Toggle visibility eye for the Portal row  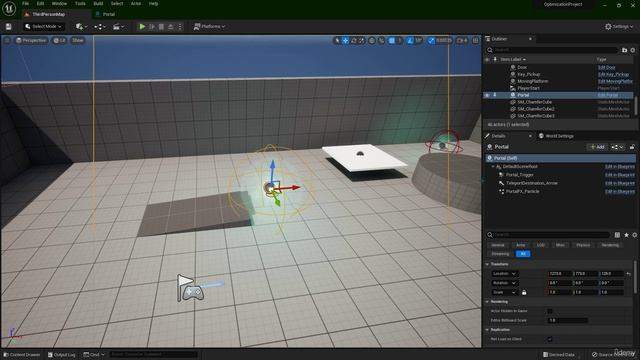[487, 95]
